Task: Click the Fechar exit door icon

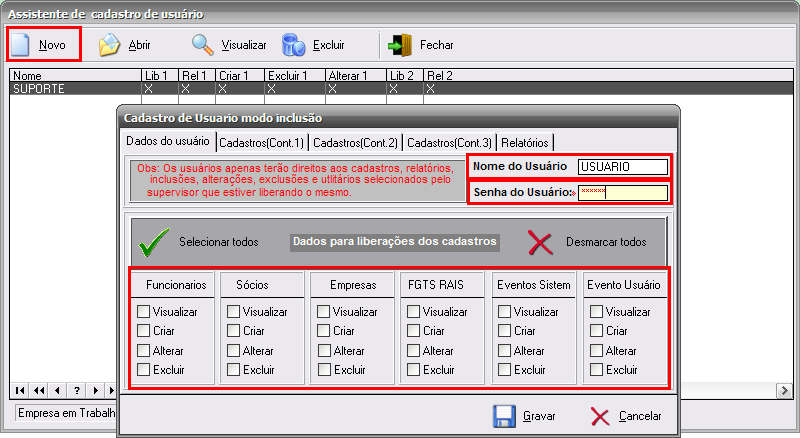Action: pyautogui.click(x=399, y=45)
